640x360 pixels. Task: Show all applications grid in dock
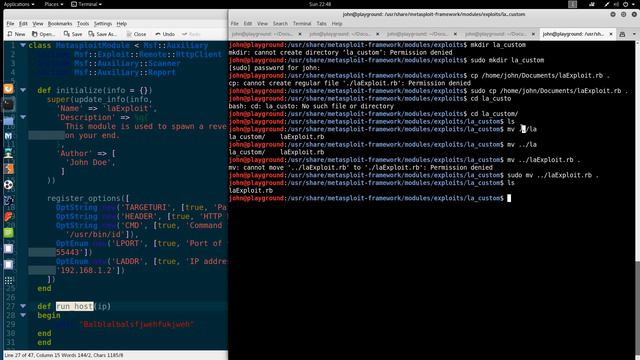pos(9,280)
